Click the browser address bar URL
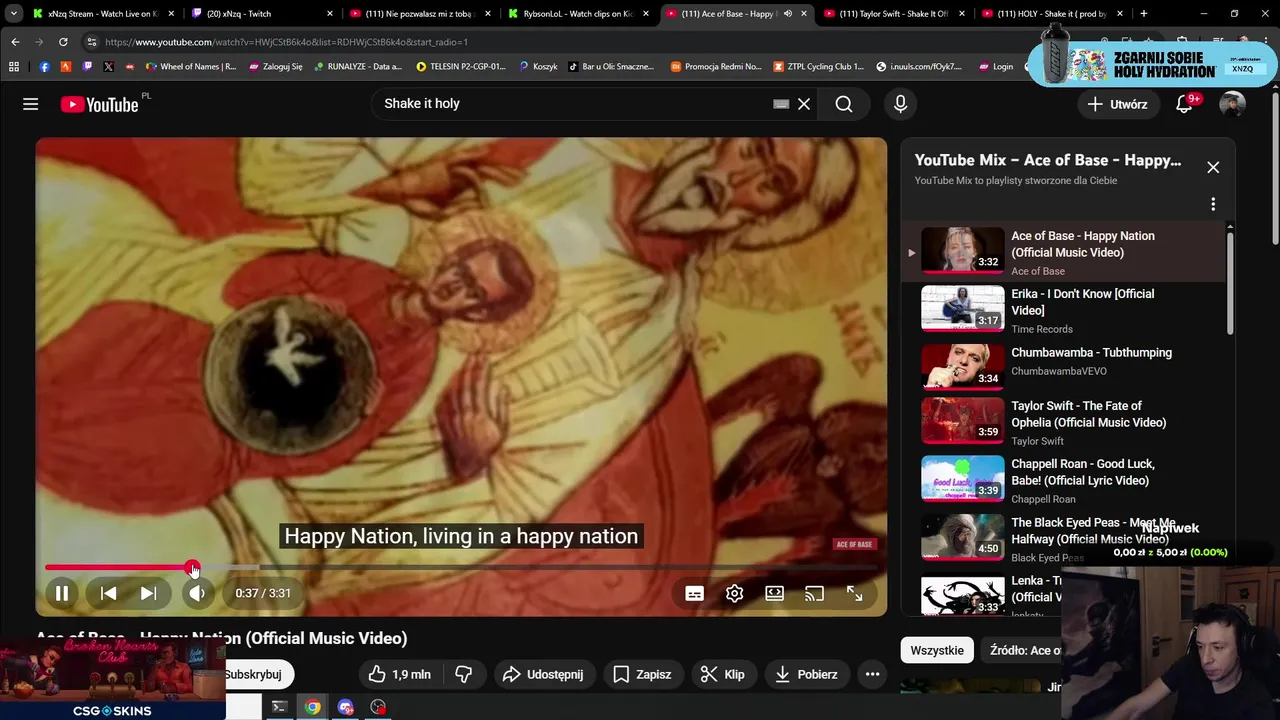Image resolution: width=1280 pixels, height=720 pixels. (x=286, y=42)
